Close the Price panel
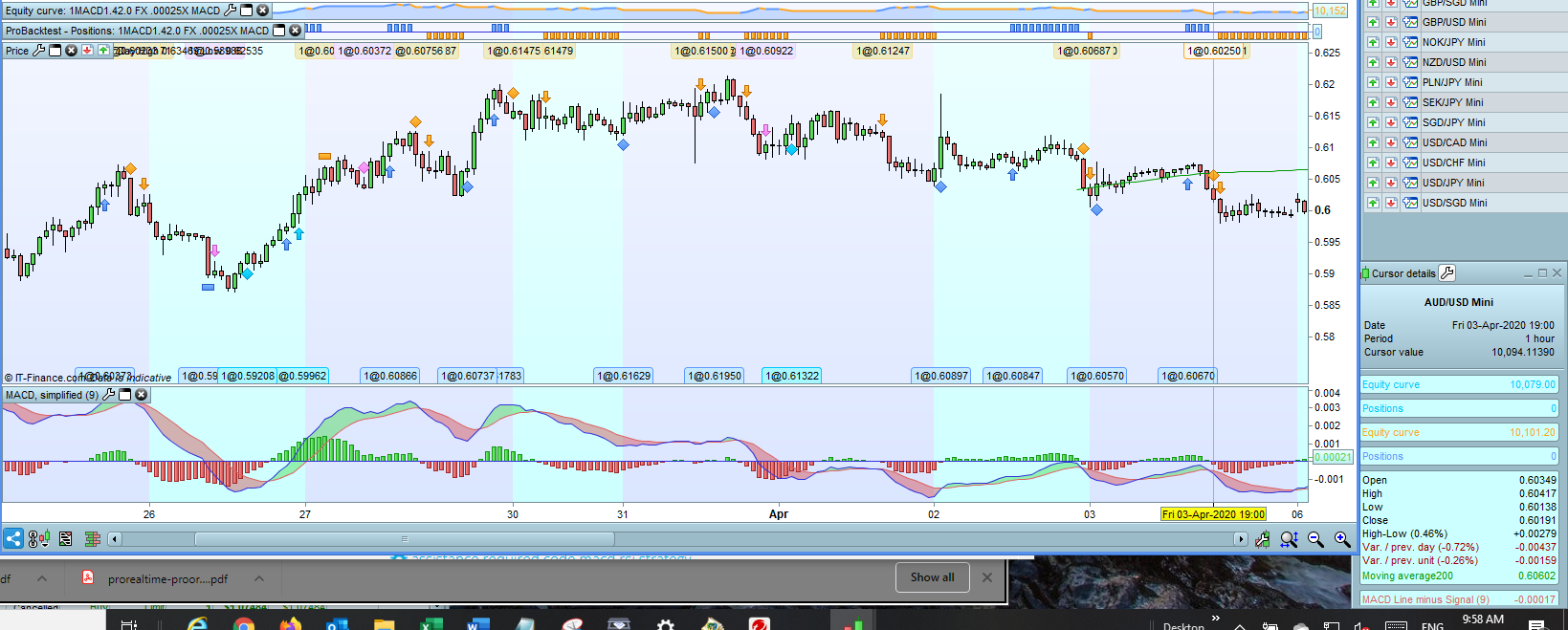Image resolution: width=1568 pixels, height=630 pixels. 71,51
